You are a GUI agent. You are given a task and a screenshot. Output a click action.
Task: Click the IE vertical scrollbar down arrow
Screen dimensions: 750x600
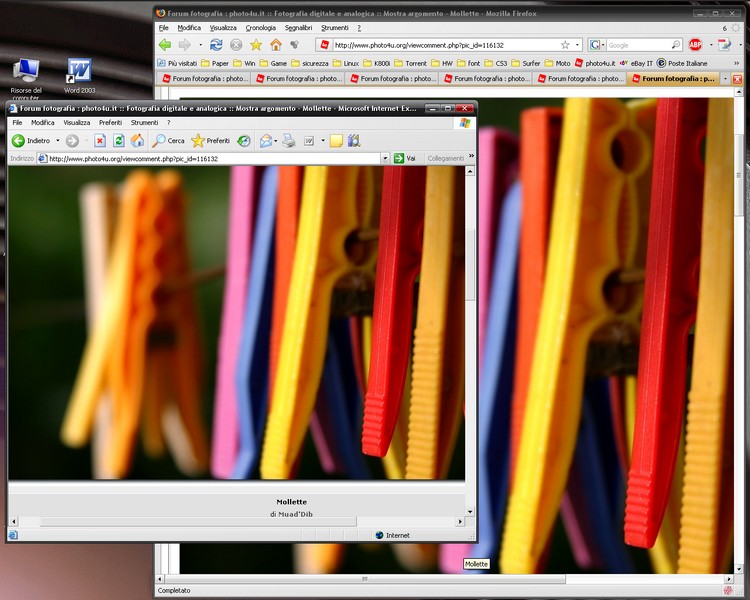(470, 511)
